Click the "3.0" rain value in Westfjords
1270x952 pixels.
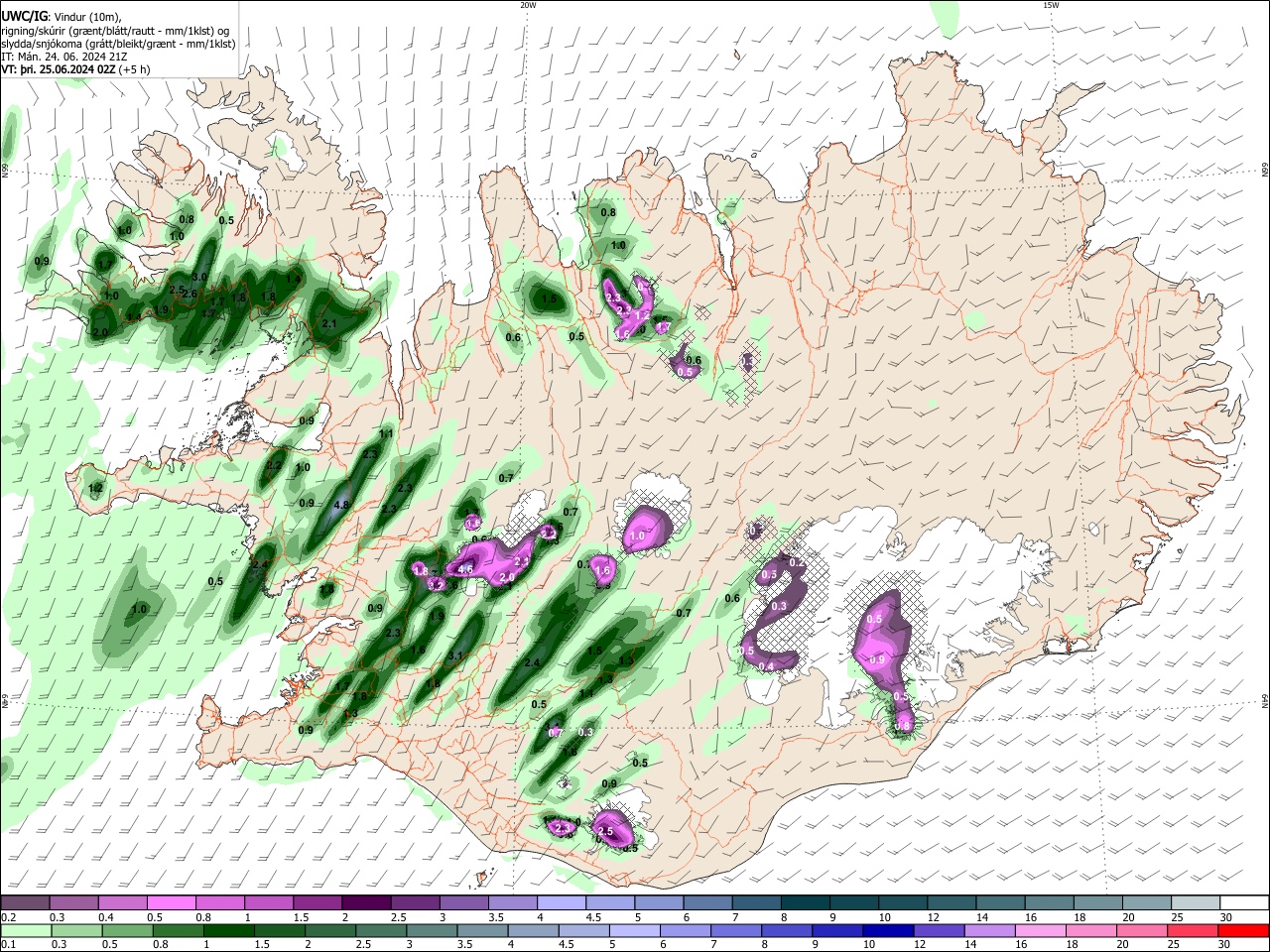coord(199,278)
